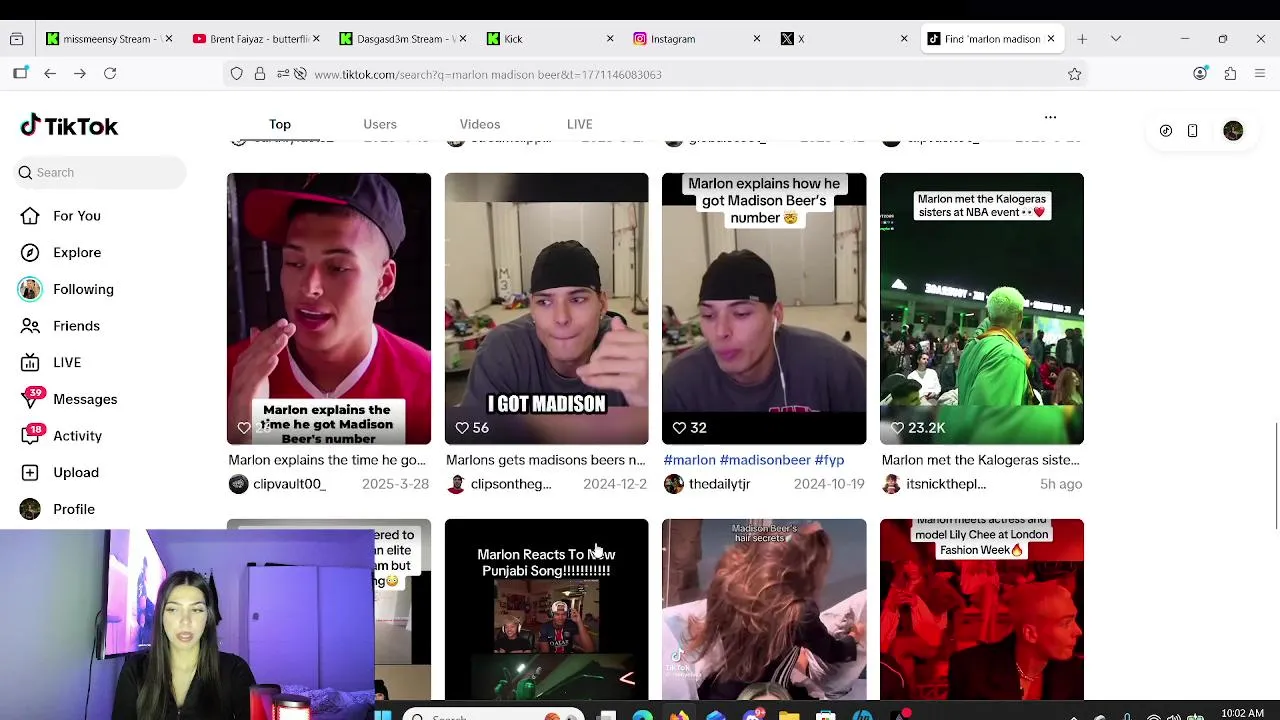Open red-jersey Marlon video thumbnail
Viewport: 1280px width, 720px height.
point(329,309)
